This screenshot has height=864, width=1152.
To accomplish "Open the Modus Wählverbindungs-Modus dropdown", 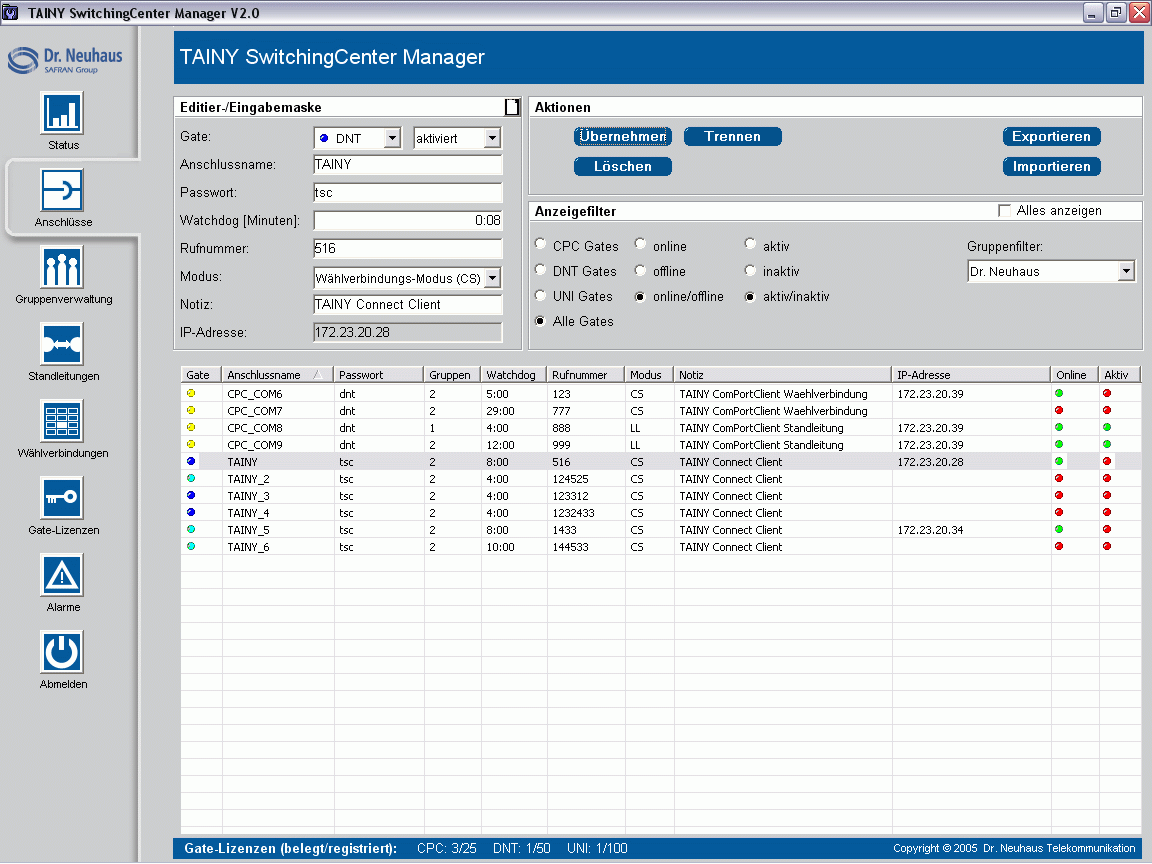I will pos(492,279).
